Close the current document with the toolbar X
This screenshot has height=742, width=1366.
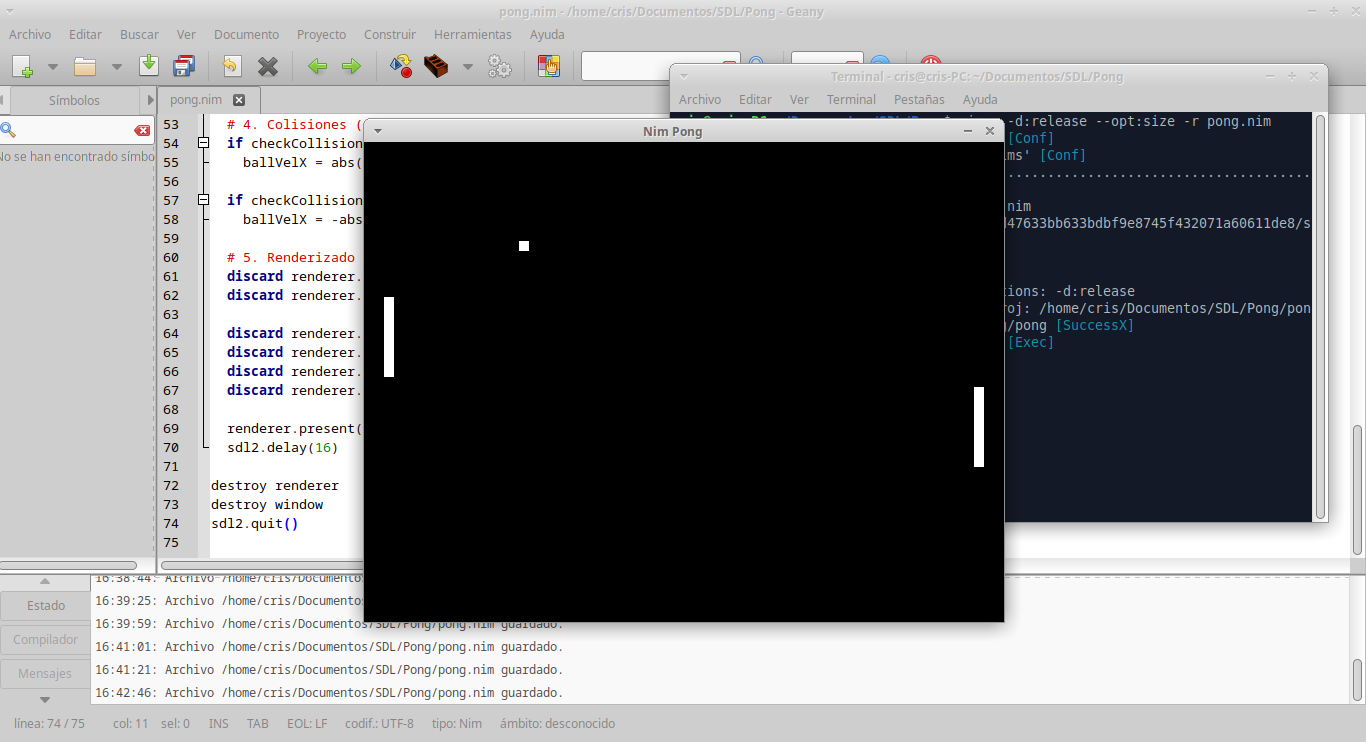[268, 67]
